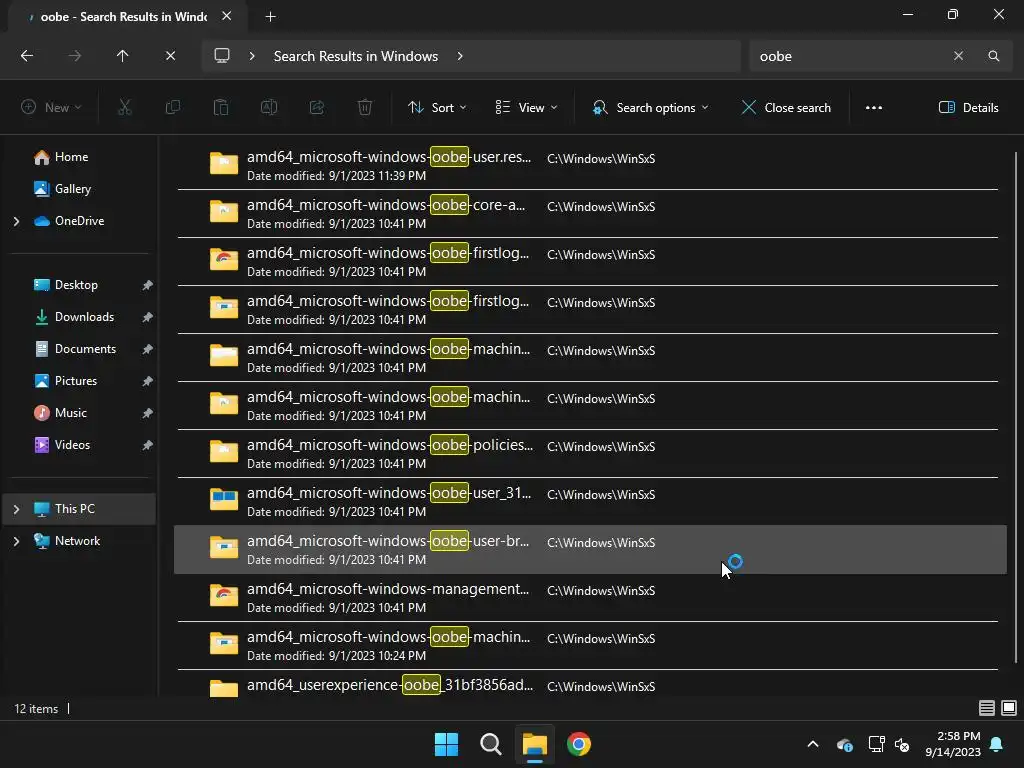Open the notifications bell

[x=997, y=744]
